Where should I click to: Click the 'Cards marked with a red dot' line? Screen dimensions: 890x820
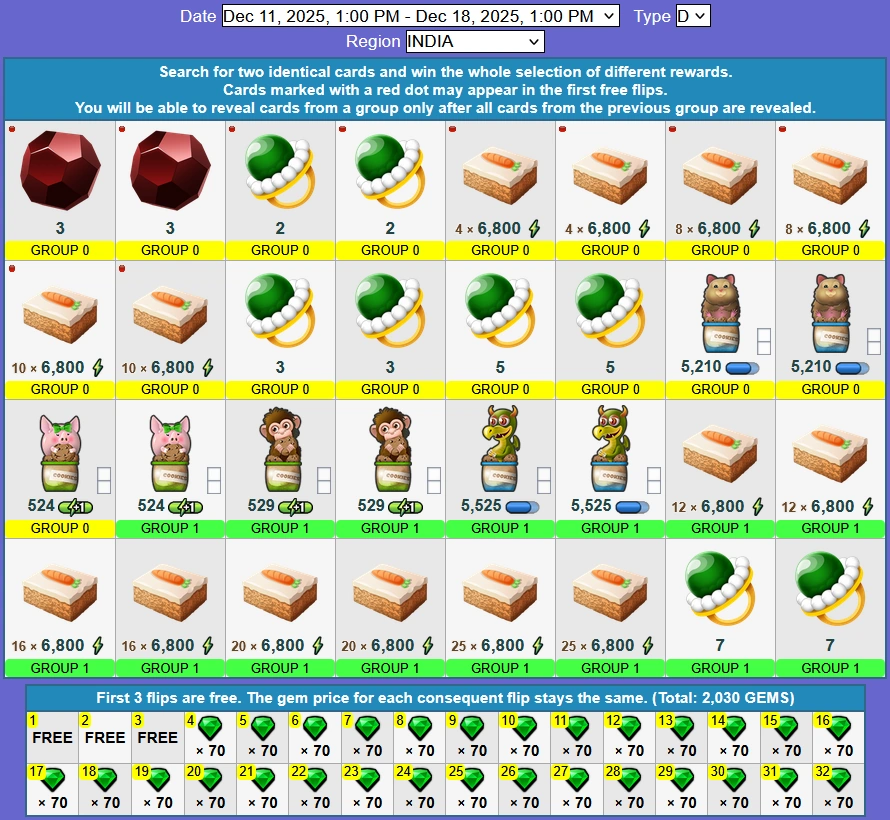point(446,90)
